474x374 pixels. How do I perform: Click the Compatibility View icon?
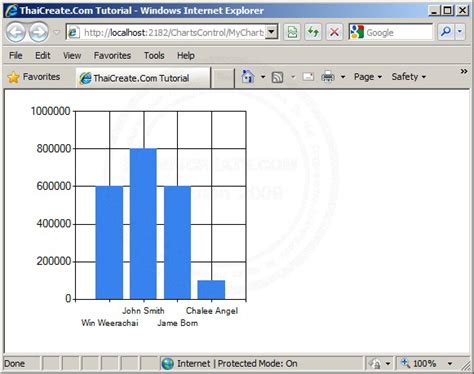[293, 32]
